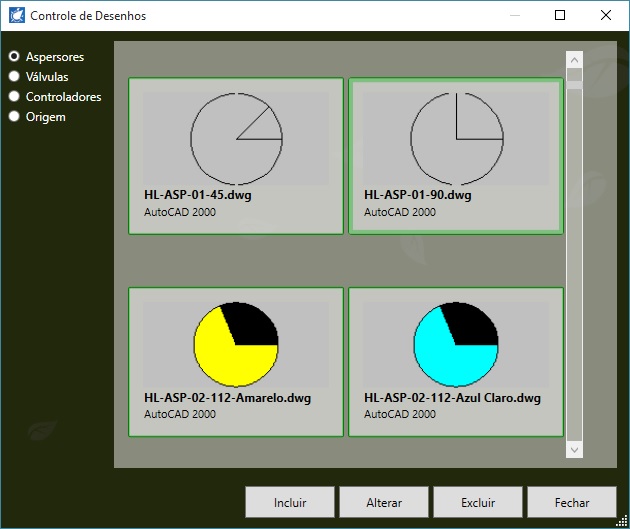Select the Origem radio button
Viewport: 630px width, 529px height.
[14, 117]
